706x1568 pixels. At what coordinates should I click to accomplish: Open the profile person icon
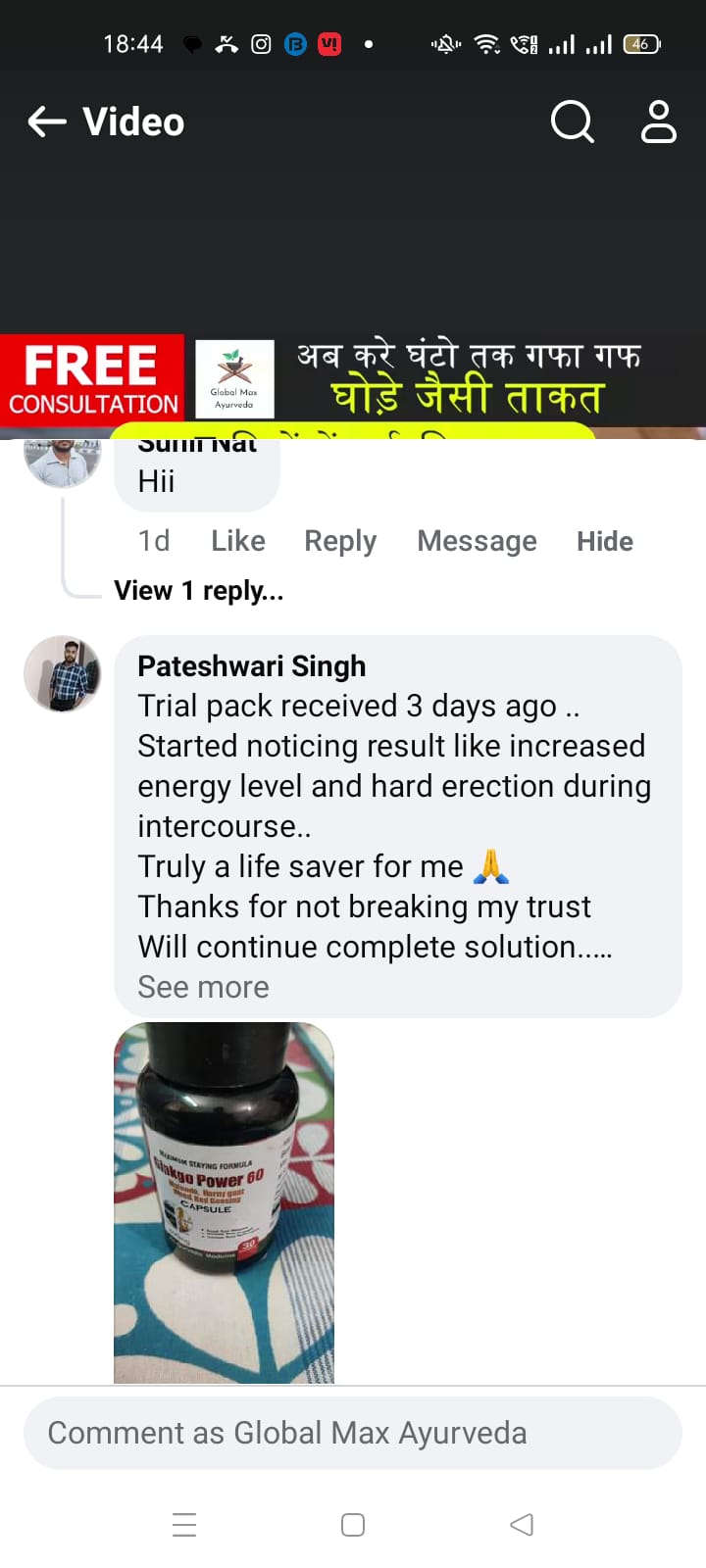tap(658, 122)
